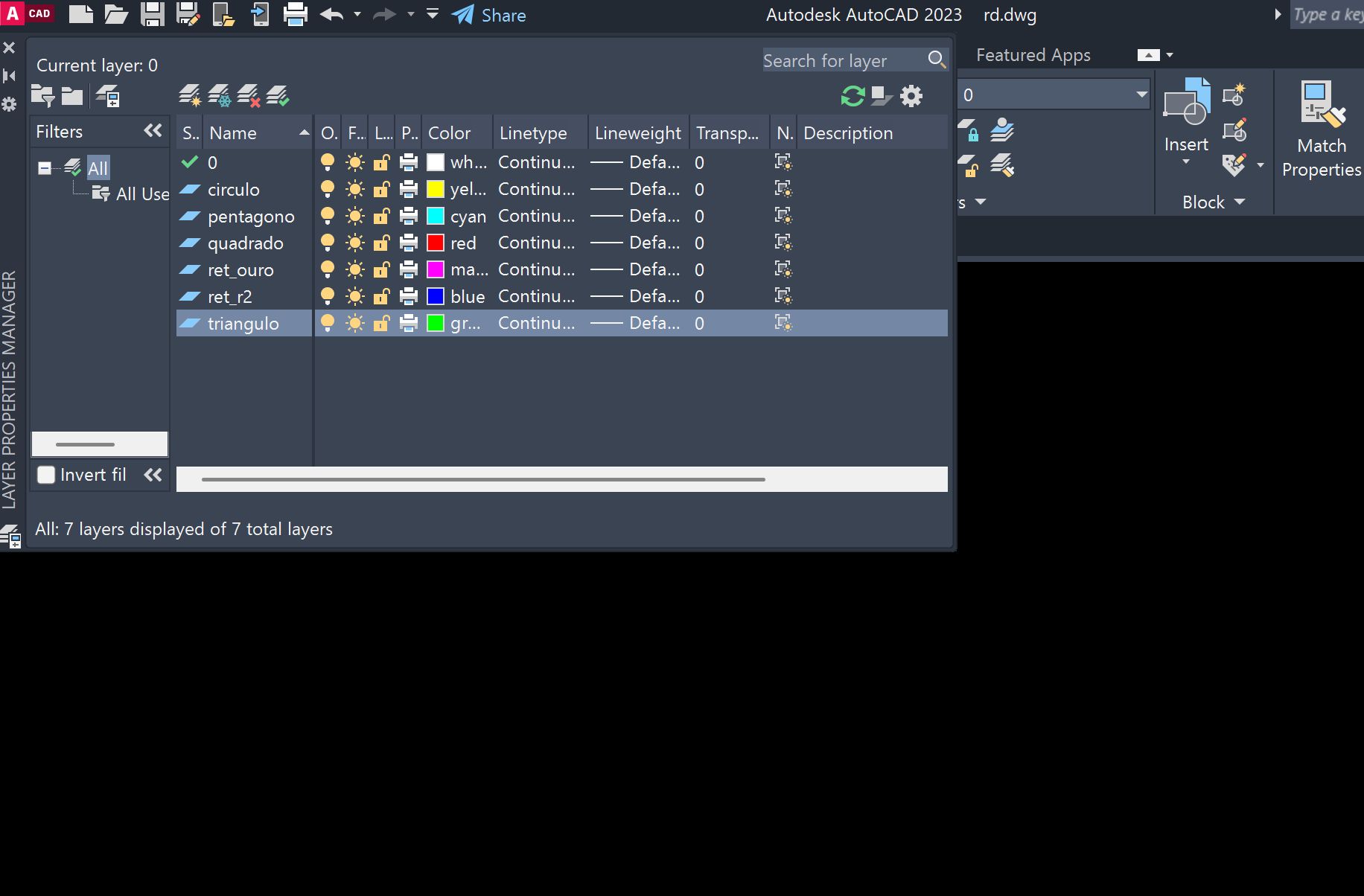Click the Save to Web & Mobile icon

coord(260,14)
